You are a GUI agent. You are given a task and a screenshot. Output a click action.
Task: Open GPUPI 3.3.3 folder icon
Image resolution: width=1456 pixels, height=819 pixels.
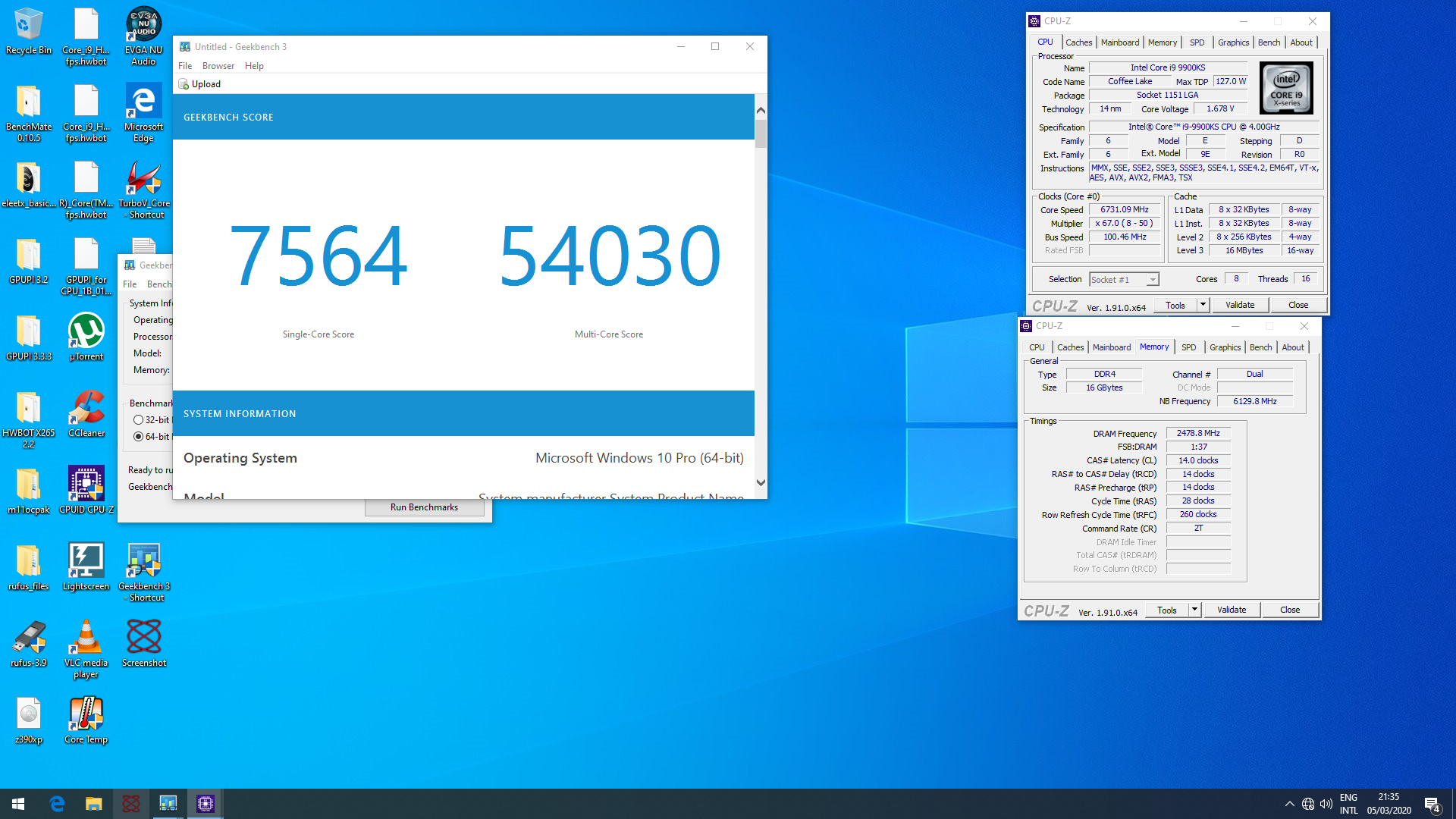click(29, 337)
